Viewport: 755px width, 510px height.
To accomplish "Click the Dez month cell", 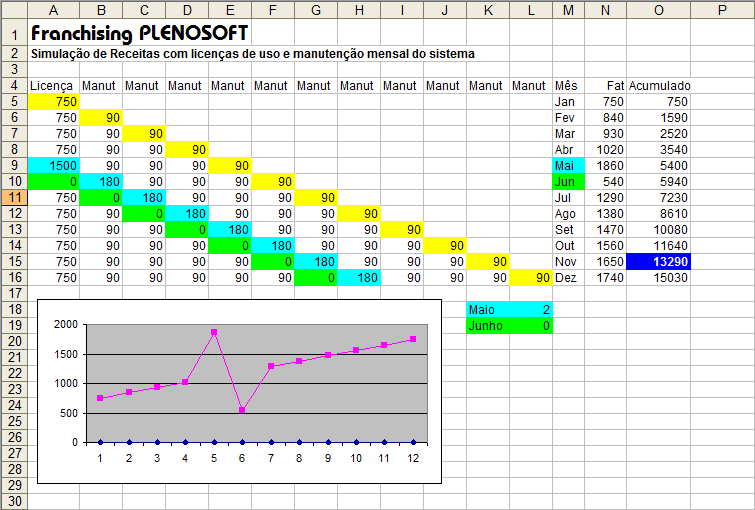I will coord(568,277).
